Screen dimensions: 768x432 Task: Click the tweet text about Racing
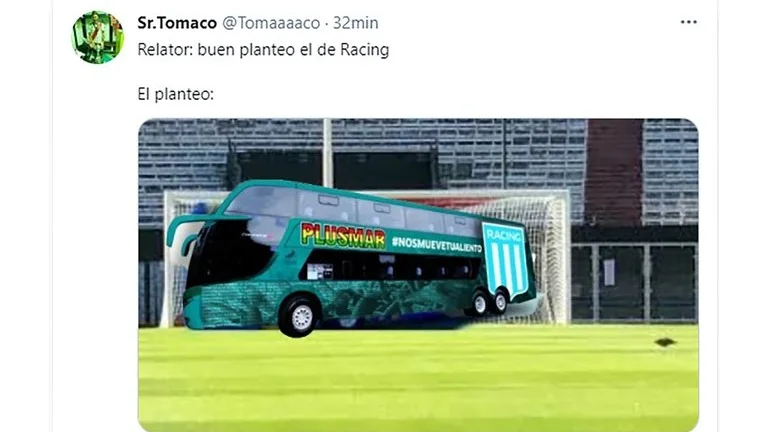pyautogui.click(x=263, y=50)
